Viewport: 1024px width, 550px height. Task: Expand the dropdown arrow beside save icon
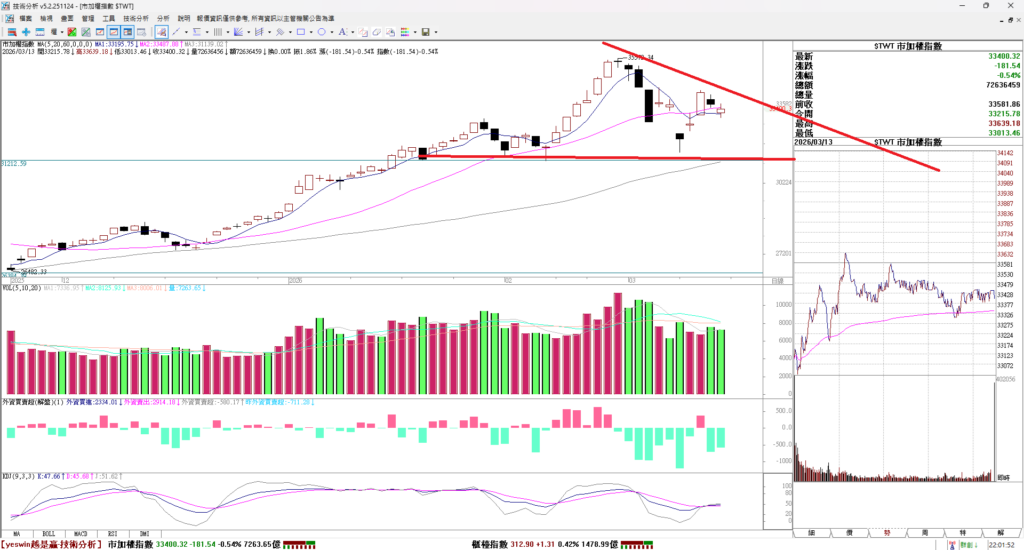(x=436, y=32)
